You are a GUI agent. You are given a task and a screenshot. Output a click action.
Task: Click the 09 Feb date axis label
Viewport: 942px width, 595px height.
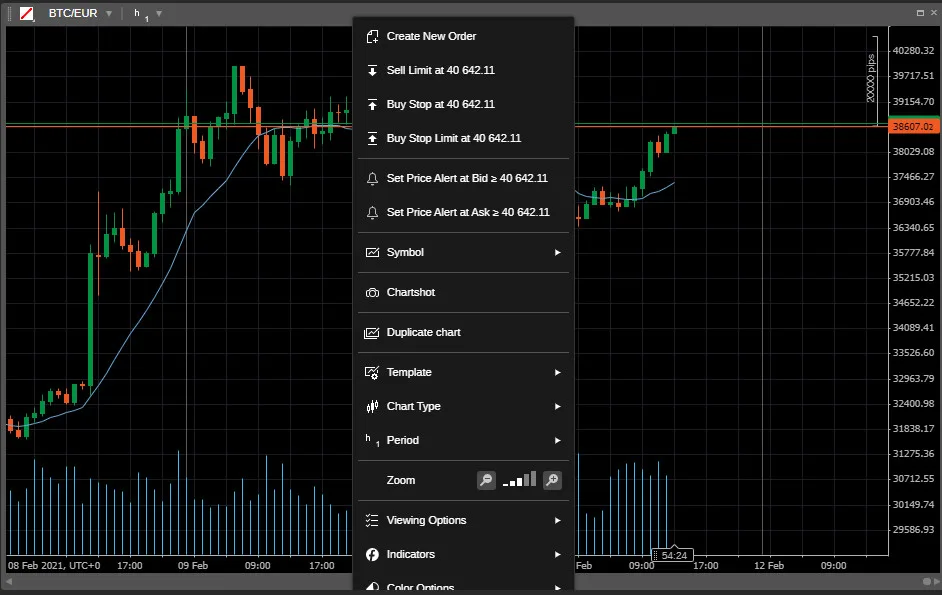(193, 566)
